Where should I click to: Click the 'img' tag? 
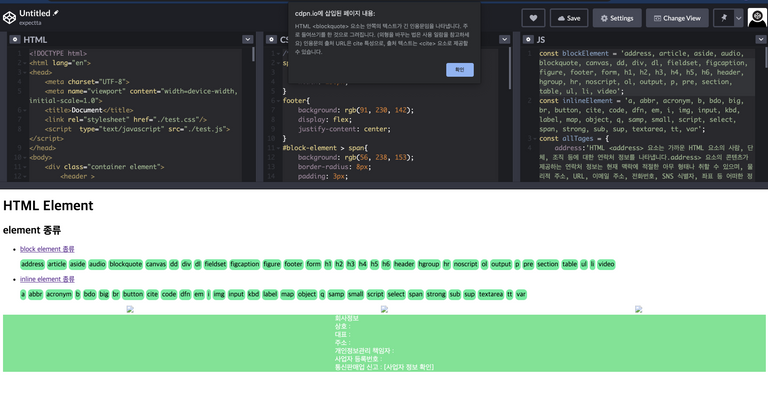[x=219, y=294]
